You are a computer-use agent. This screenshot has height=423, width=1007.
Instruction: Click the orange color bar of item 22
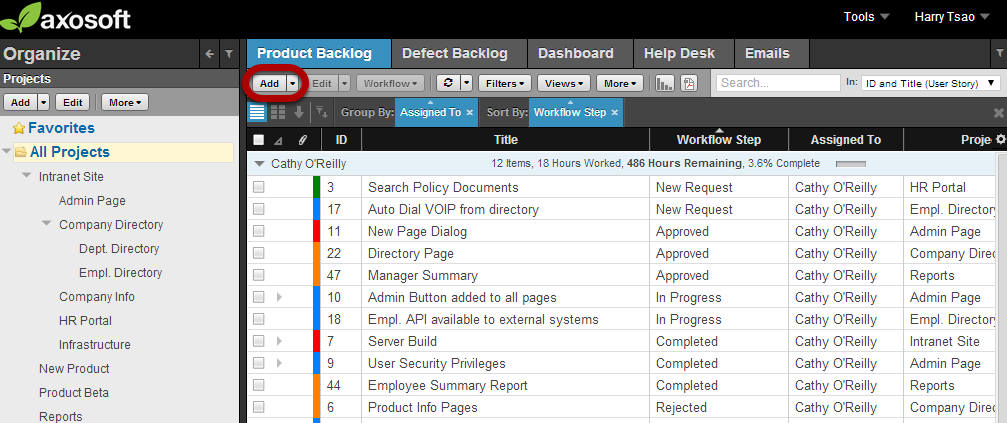click(x=316, y=253)
